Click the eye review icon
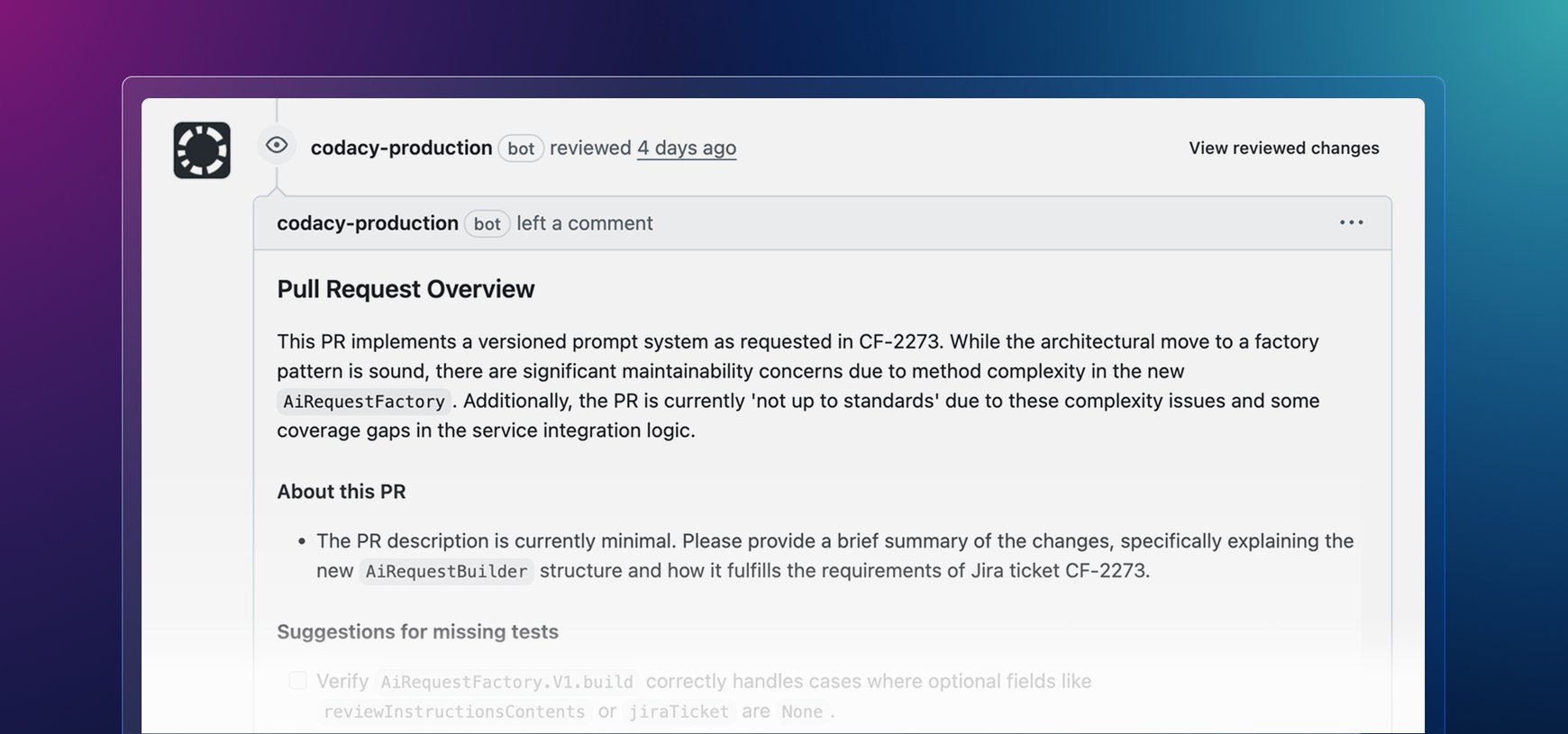 tap(277, 145)
